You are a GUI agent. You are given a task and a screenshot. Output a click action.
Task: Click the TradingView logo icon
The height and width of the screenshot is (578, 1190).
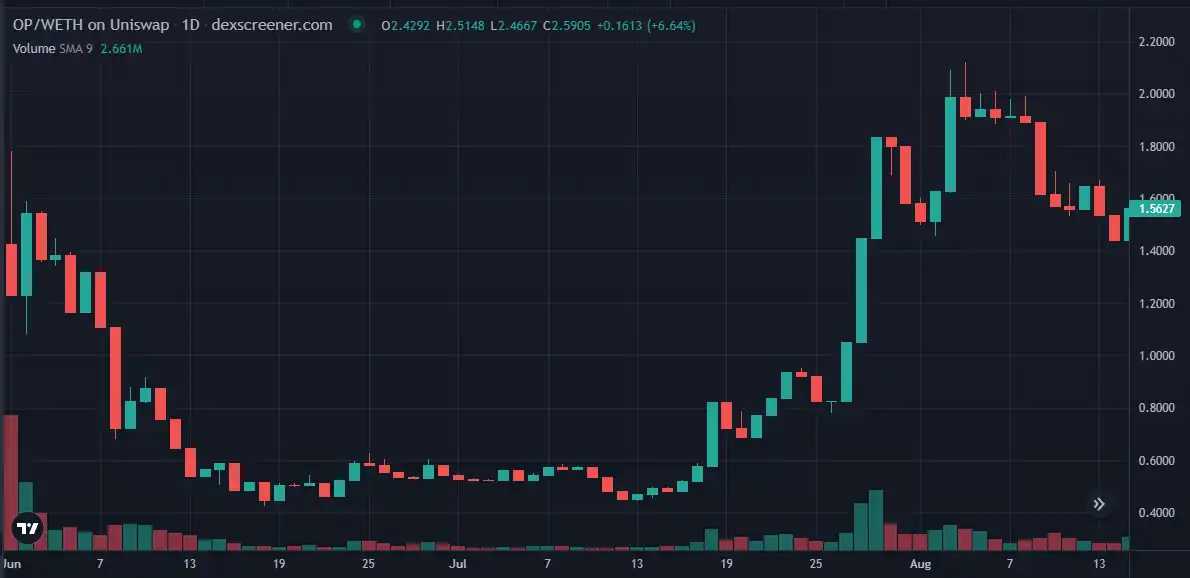[x=27, y=528]
